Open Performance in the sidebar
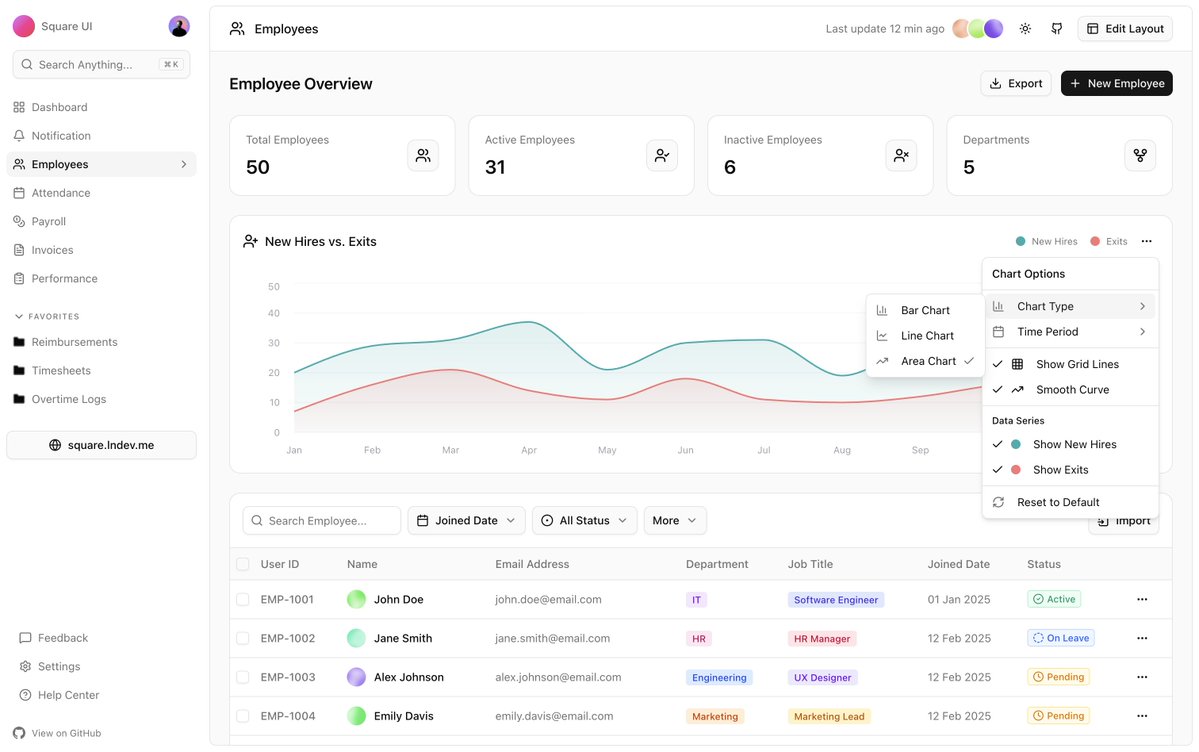The width and height of the screenshot is (1199, 752). pos(101,278)
